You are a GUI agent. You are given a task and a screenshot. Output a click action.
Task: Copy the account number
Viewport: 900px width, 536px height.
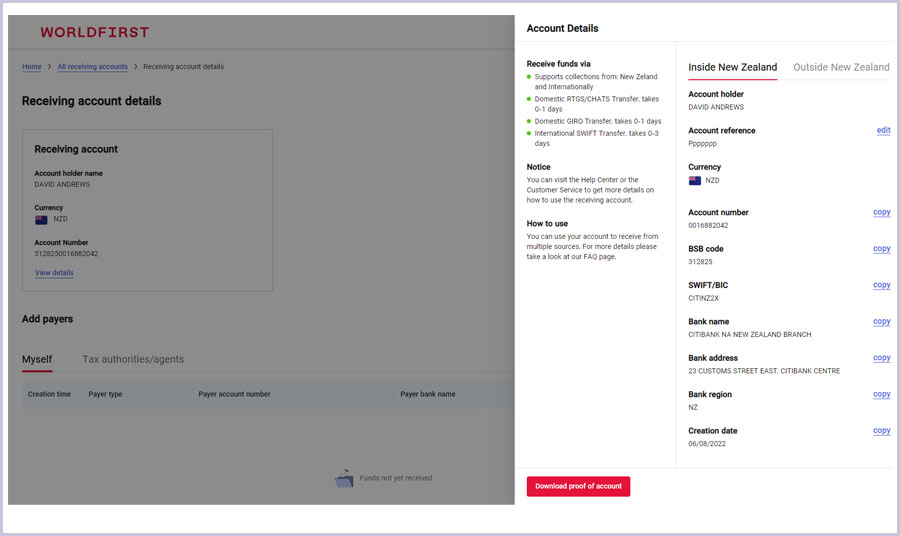click(881, 213)
